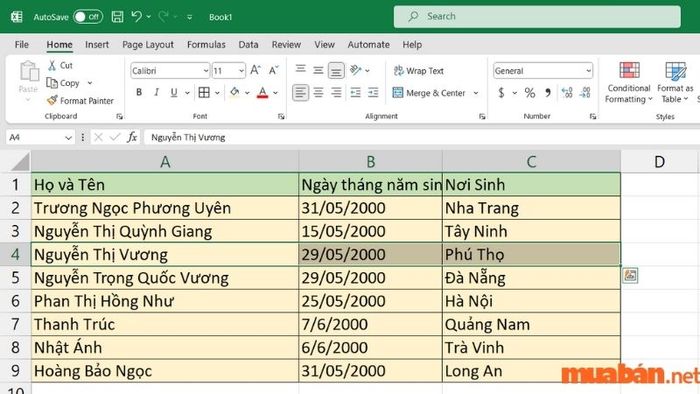Click the Quick Analysis icon beside row 5
The width and height of the screenshot is (700, 394).
coord(630,275)
